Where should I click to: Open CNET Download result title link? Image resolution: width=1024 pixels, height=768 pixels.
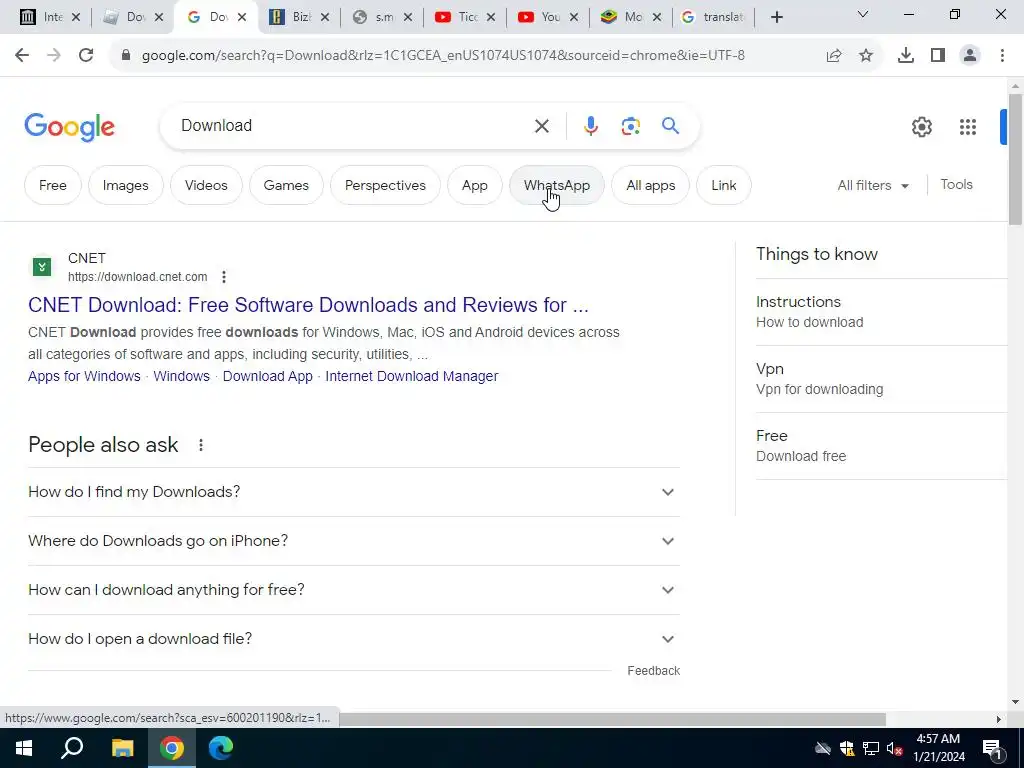click(308, 305)
